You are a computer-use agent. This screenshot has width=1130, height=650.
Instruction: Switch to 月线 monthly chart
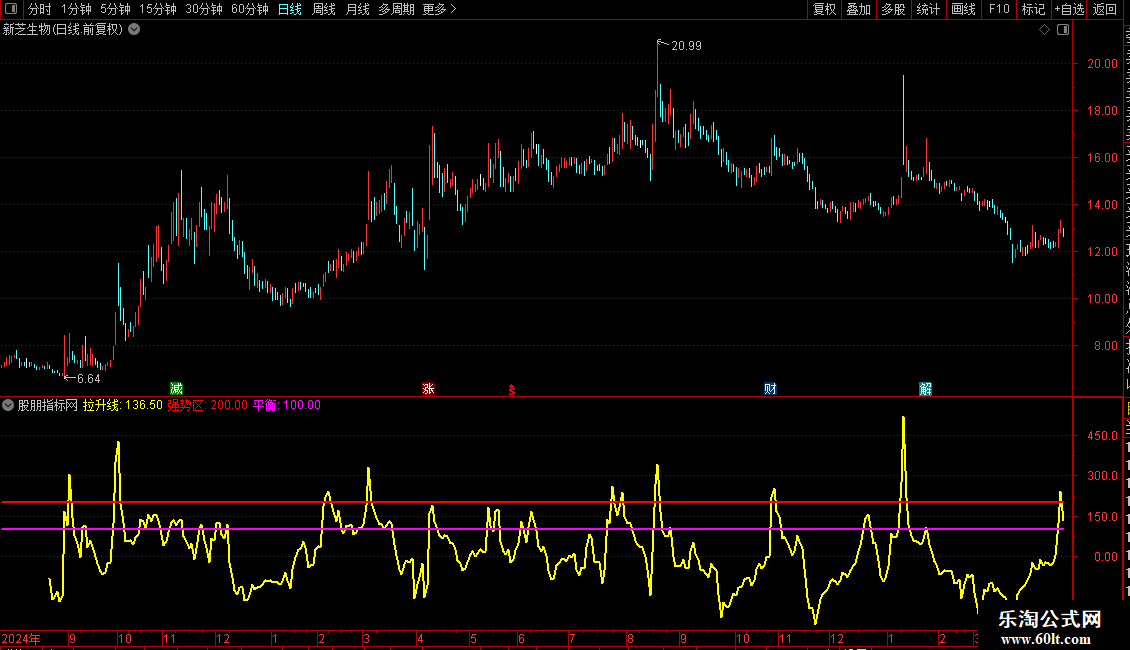[357, 9]
